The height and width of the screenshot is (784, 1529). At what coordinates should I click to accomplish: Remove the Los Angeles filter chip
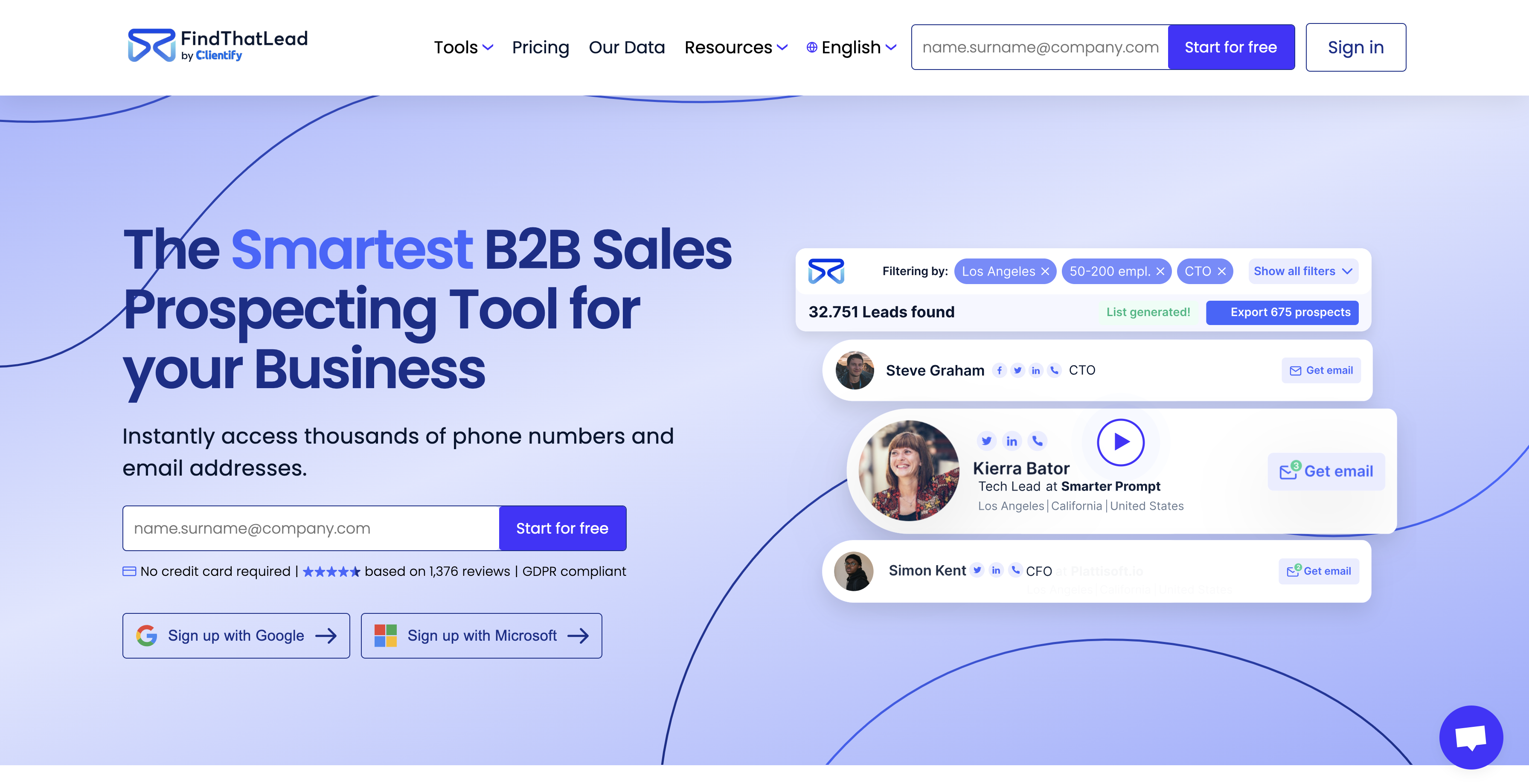tap(1045, 271)
